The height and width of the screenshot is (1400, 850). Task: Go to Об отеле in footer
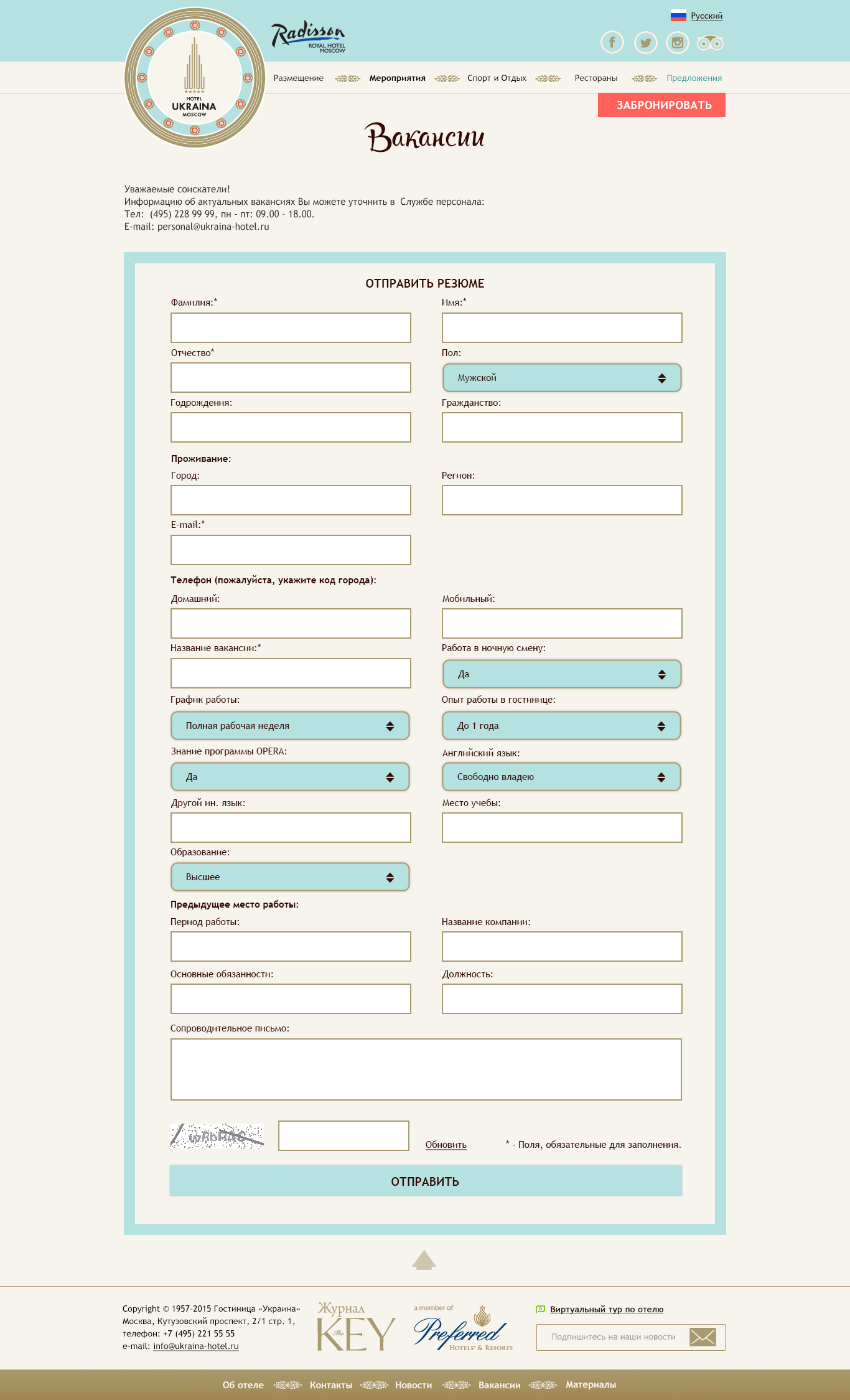tap(243, 1385)
